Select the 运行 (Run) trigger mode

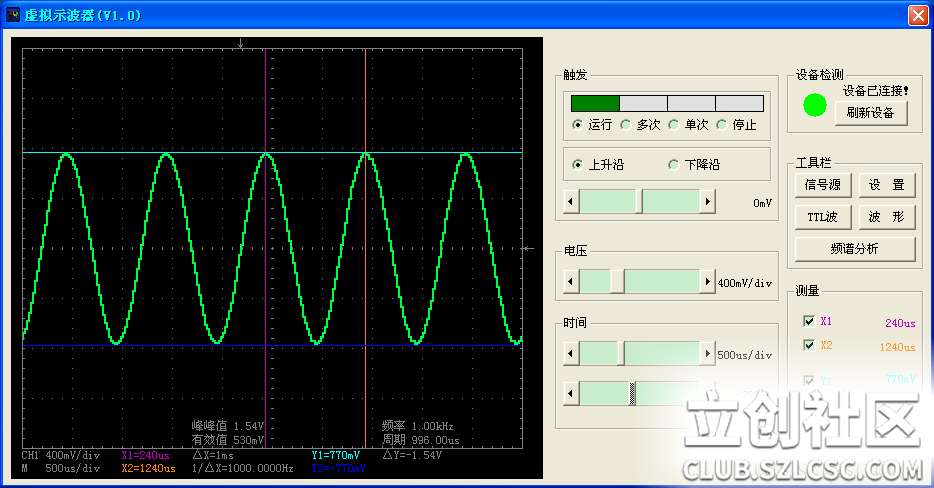pyautogui.click(x=578, y=125)
